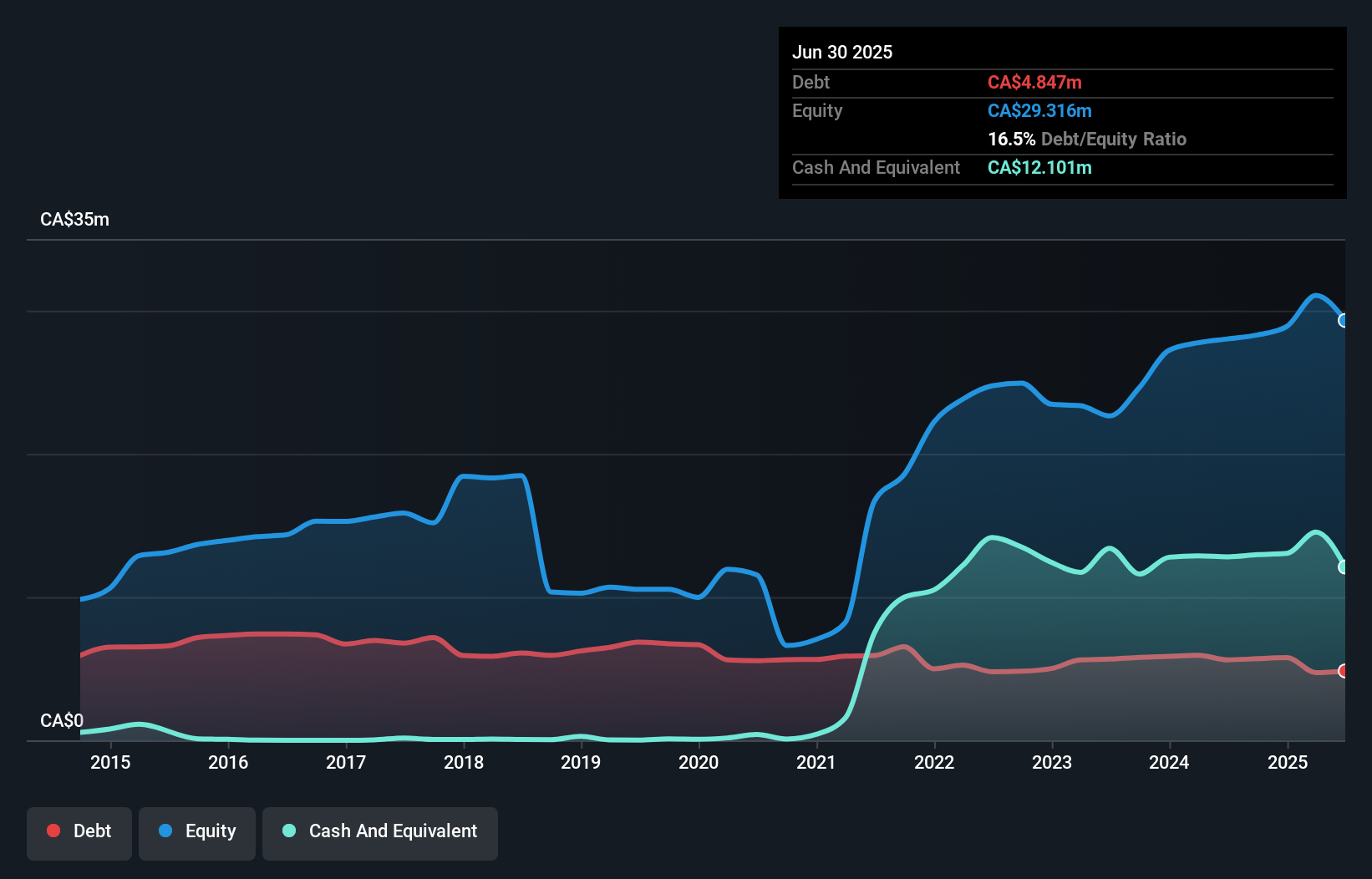
Task: Click the CA$4.847m debt value in tooltip
Action: point(1034,83)
